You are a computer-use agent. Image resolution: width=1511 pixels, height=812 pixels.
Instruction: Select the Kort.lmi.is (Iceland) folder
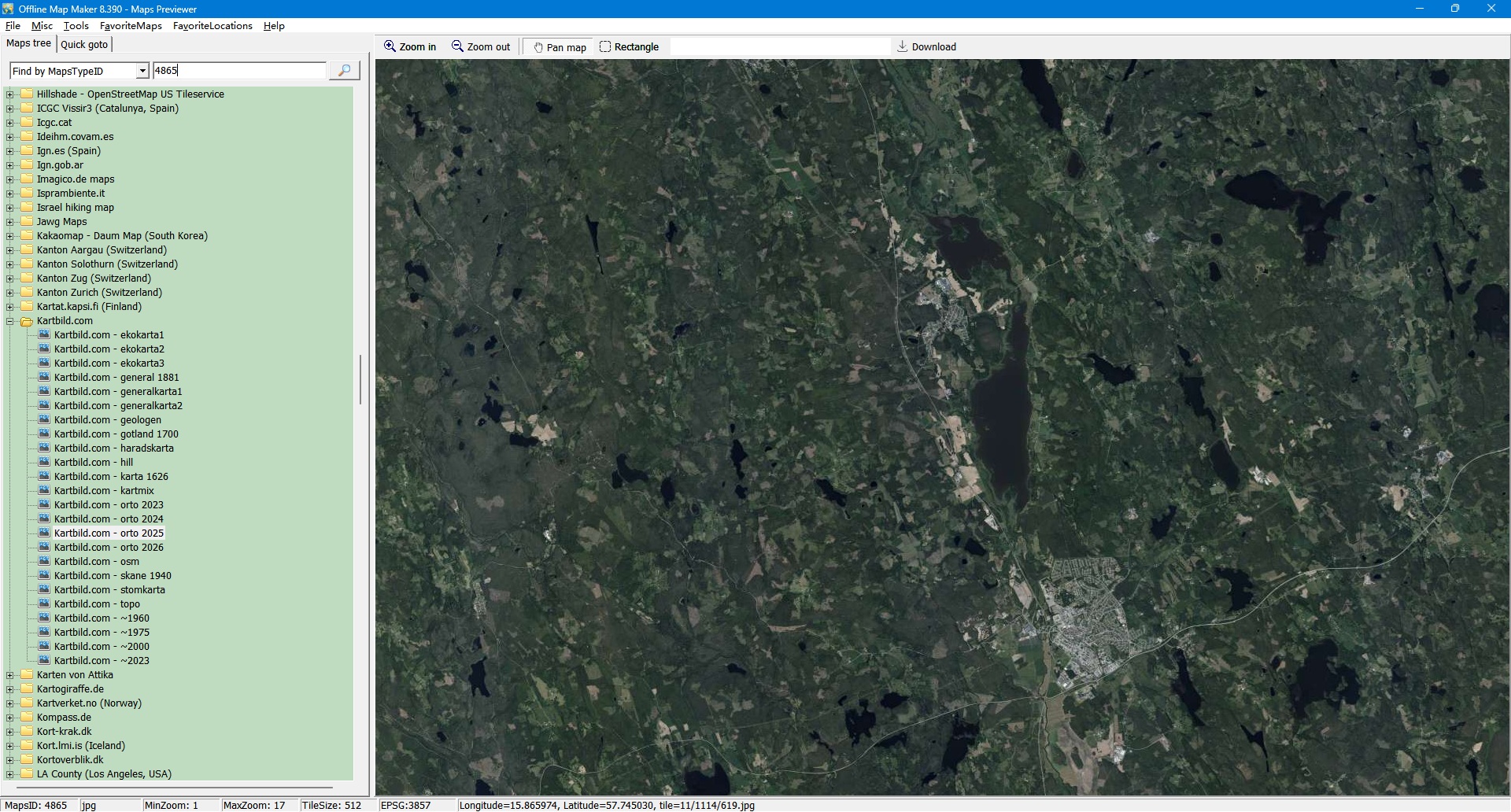pyautogui.click(x=81, y=746)
